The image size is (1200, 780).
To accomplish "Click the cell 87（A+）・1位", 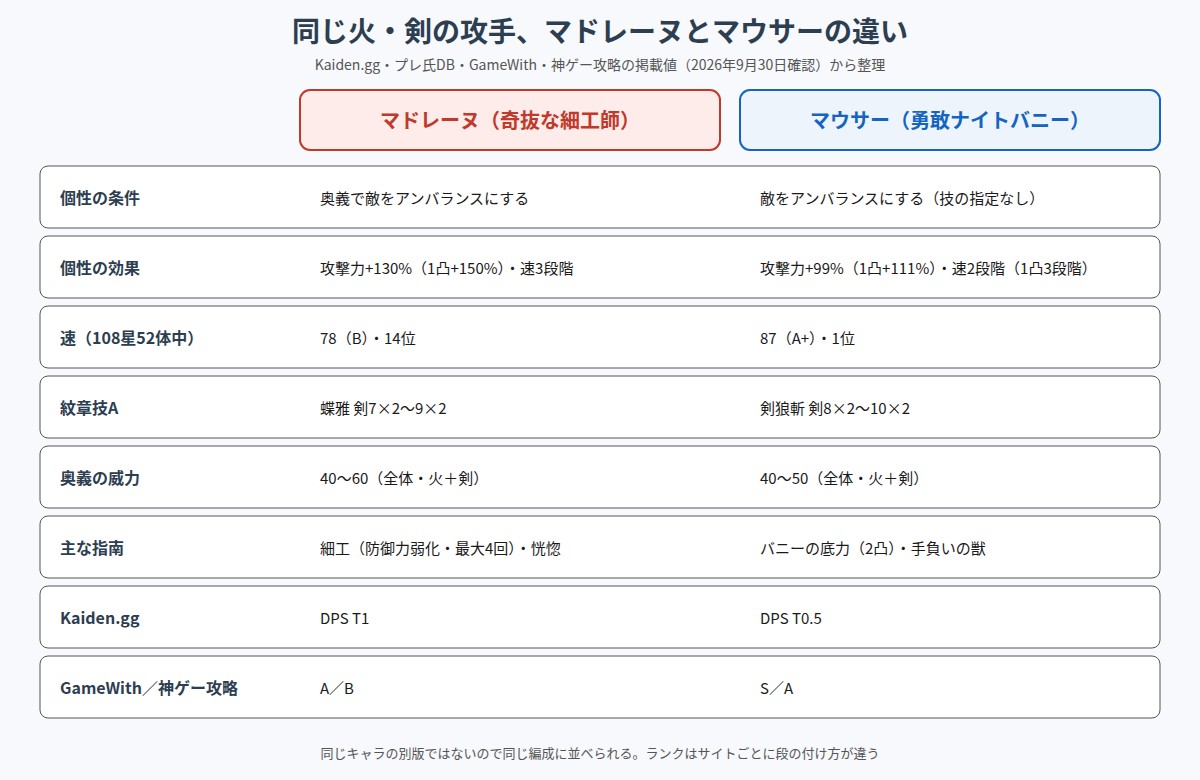I will (808, 338).
